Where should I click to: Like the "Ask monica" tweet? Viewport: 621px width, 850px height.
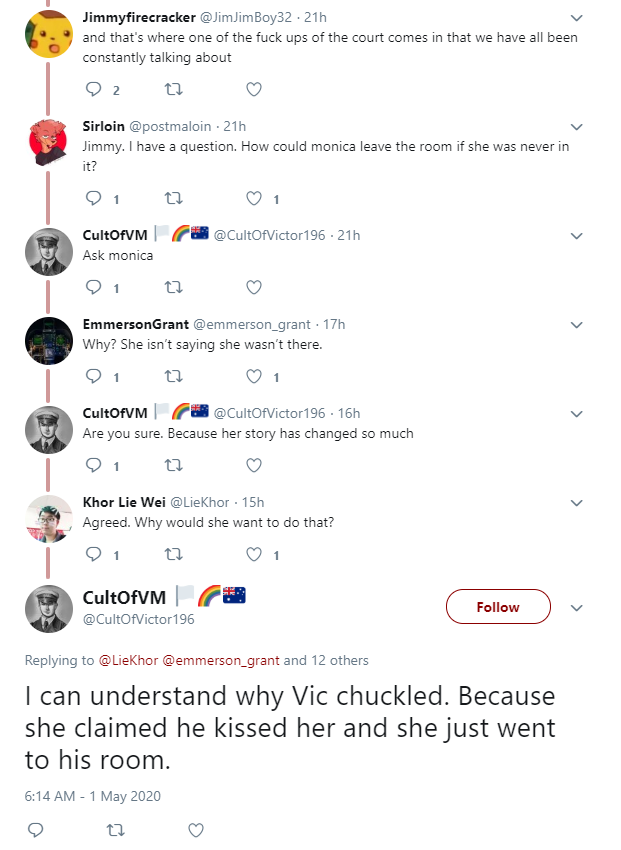[x=254, y=287]
